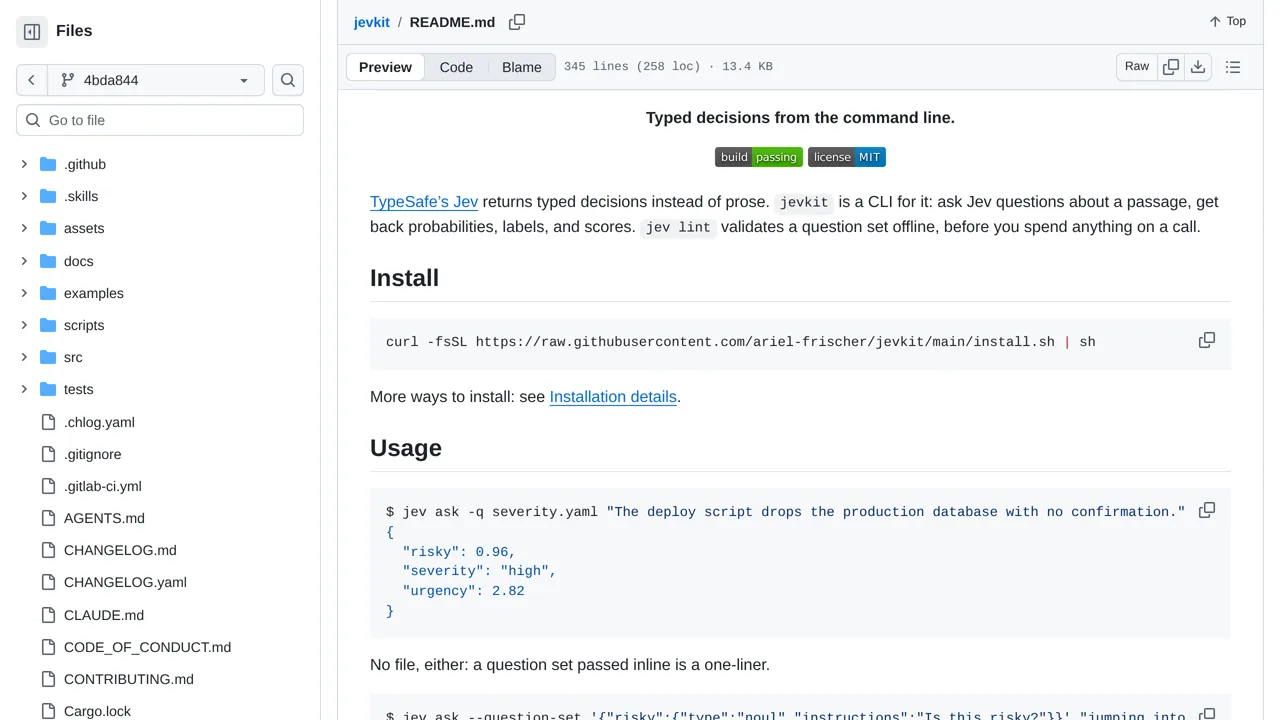
Task: Open AGENTS.md in the file tree
Action: (104, 518)
